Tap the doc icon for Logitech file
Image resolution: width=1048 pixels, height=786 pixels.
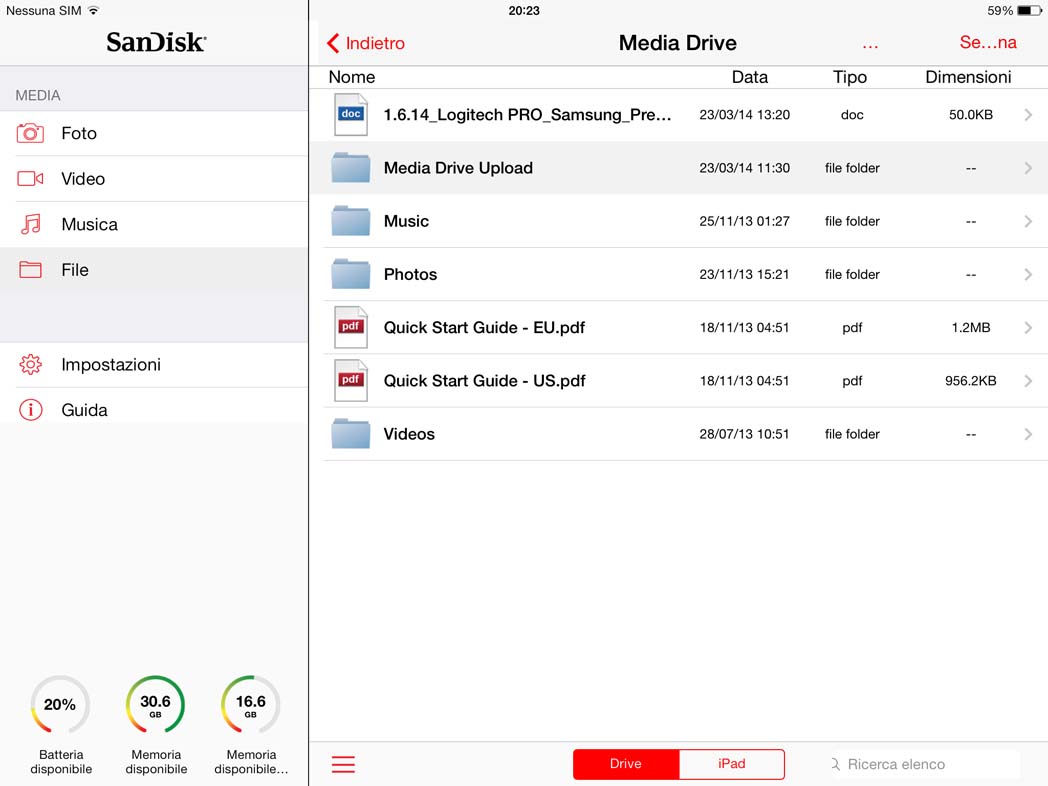pyautogui.click(x=351, y=115)
